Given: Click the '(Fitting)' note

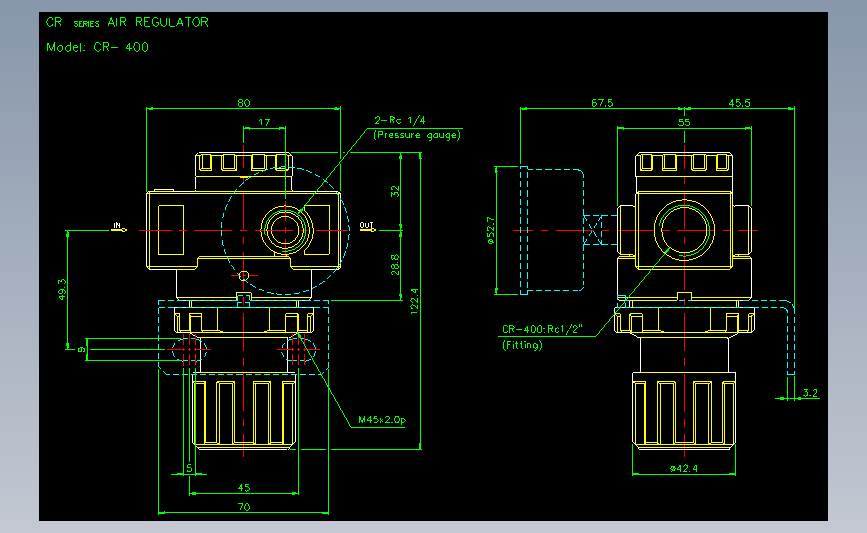Looking at the screenshot, I should point(522,345).
